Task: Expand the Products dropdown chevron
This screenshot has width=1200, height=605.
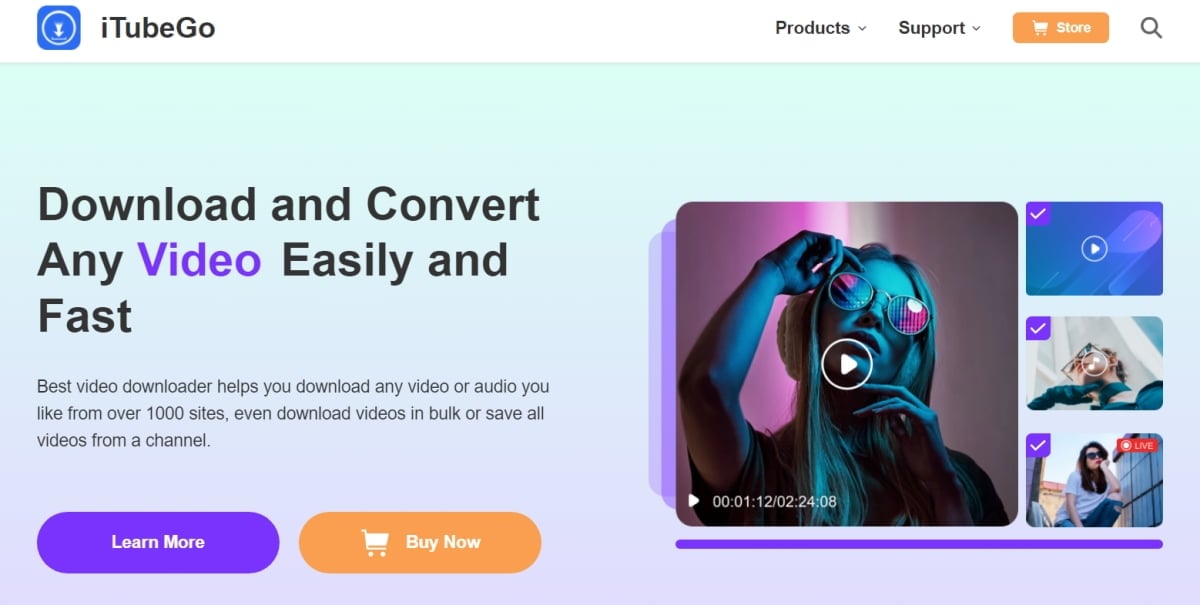Action: click(x=862, y=29)
